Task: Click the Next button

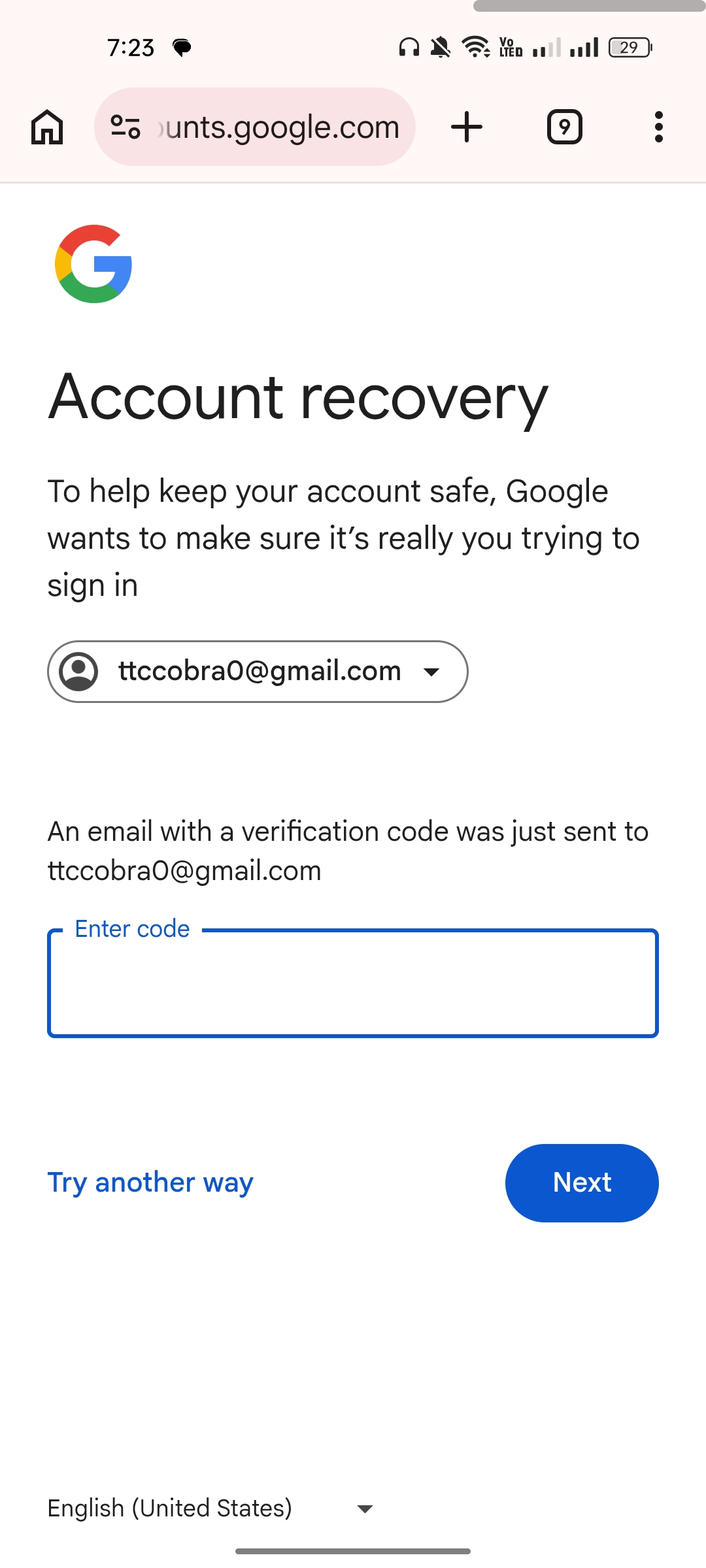Action: 582,1183
